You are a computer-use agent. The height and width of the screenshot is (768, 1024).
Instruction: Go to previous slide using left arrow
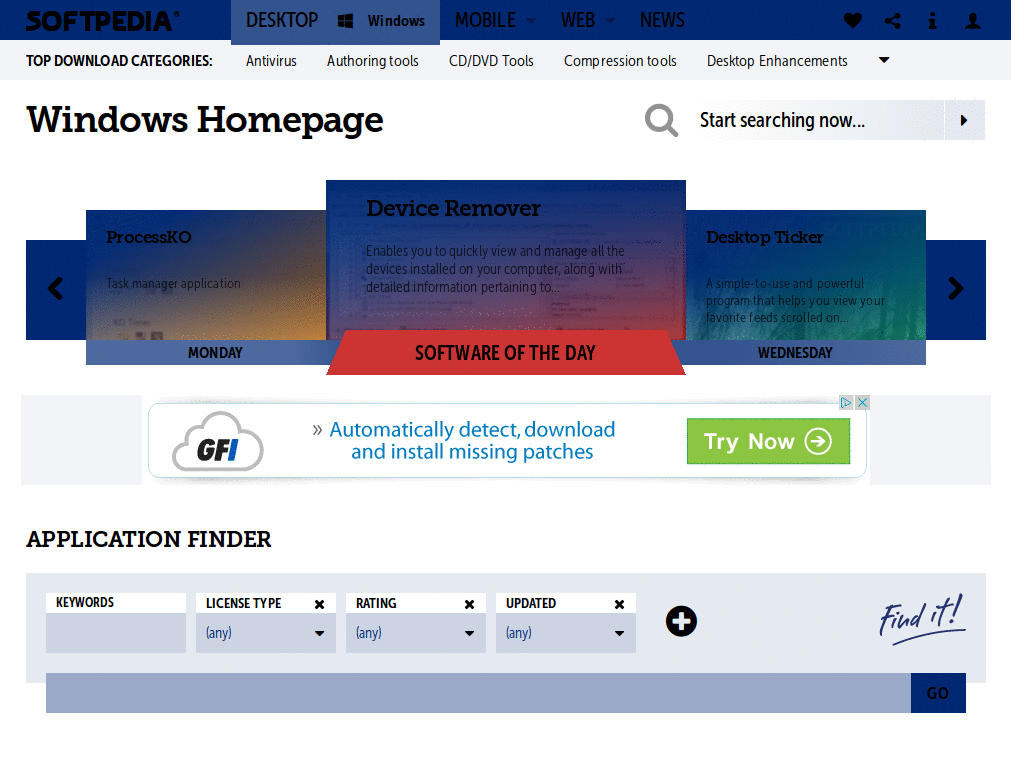55,288
